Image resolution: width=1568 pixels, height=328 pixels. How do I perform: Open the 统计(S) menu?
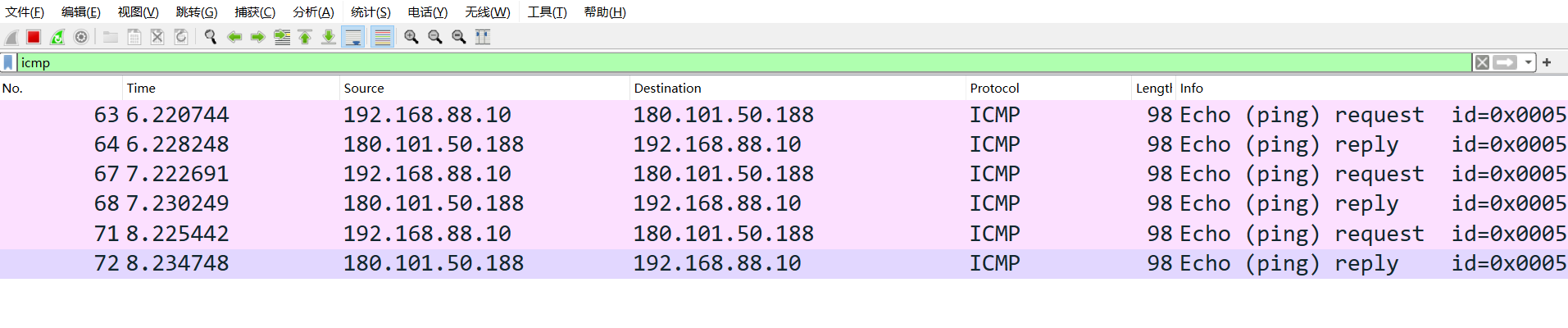[370, 12]
